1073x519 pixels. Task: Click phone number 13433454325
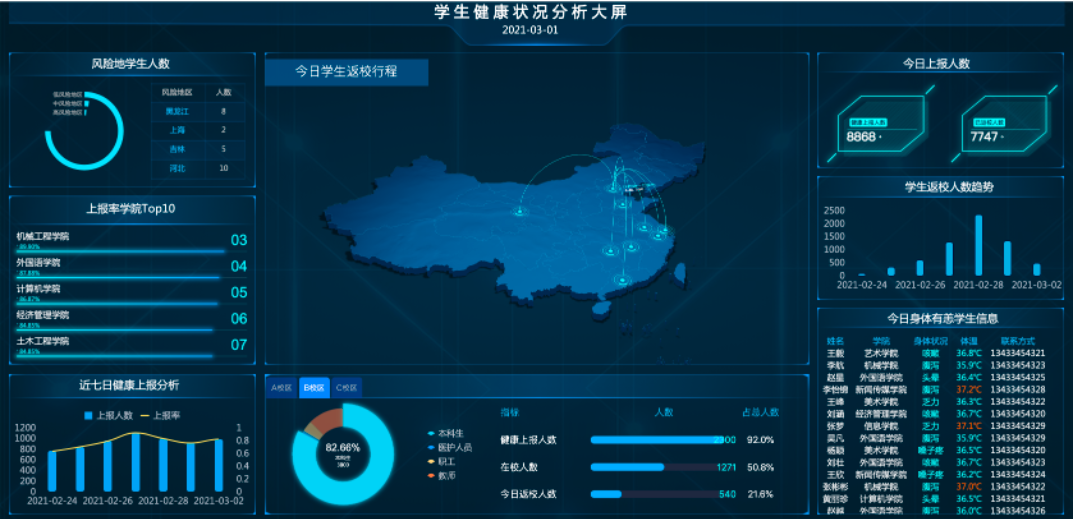(1018, 377)
